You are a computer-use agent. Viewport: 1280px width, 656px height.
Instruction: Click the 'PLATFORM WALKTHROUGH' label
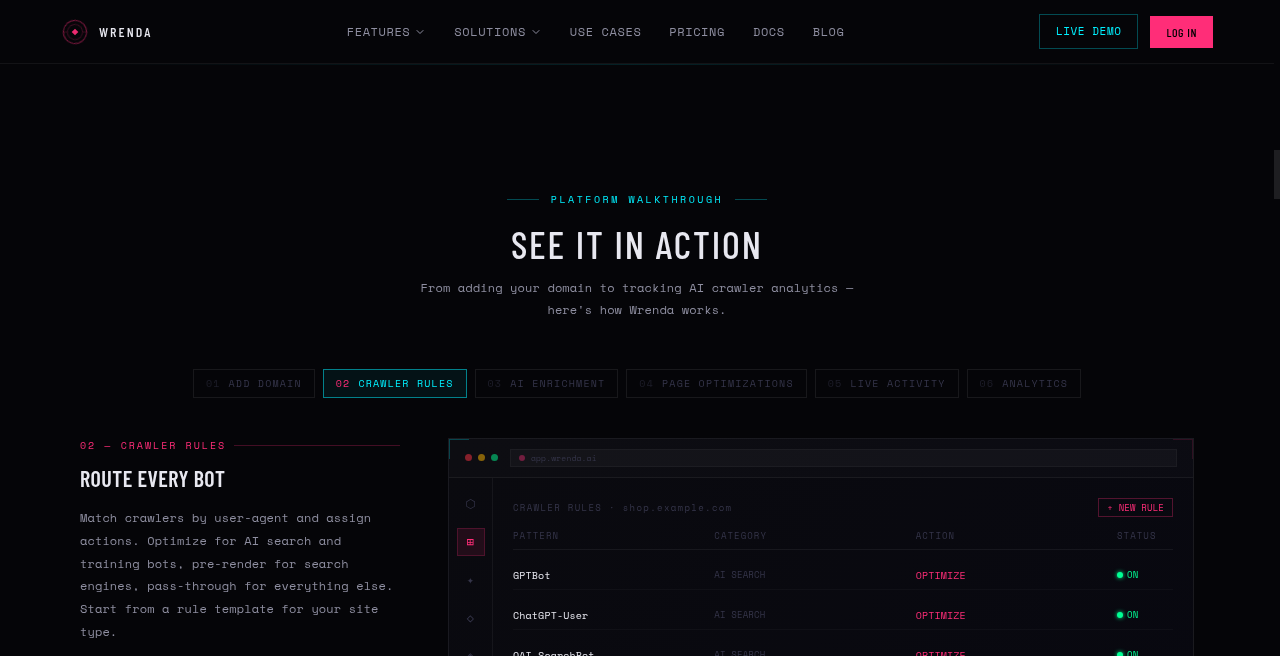pos(637,200)
